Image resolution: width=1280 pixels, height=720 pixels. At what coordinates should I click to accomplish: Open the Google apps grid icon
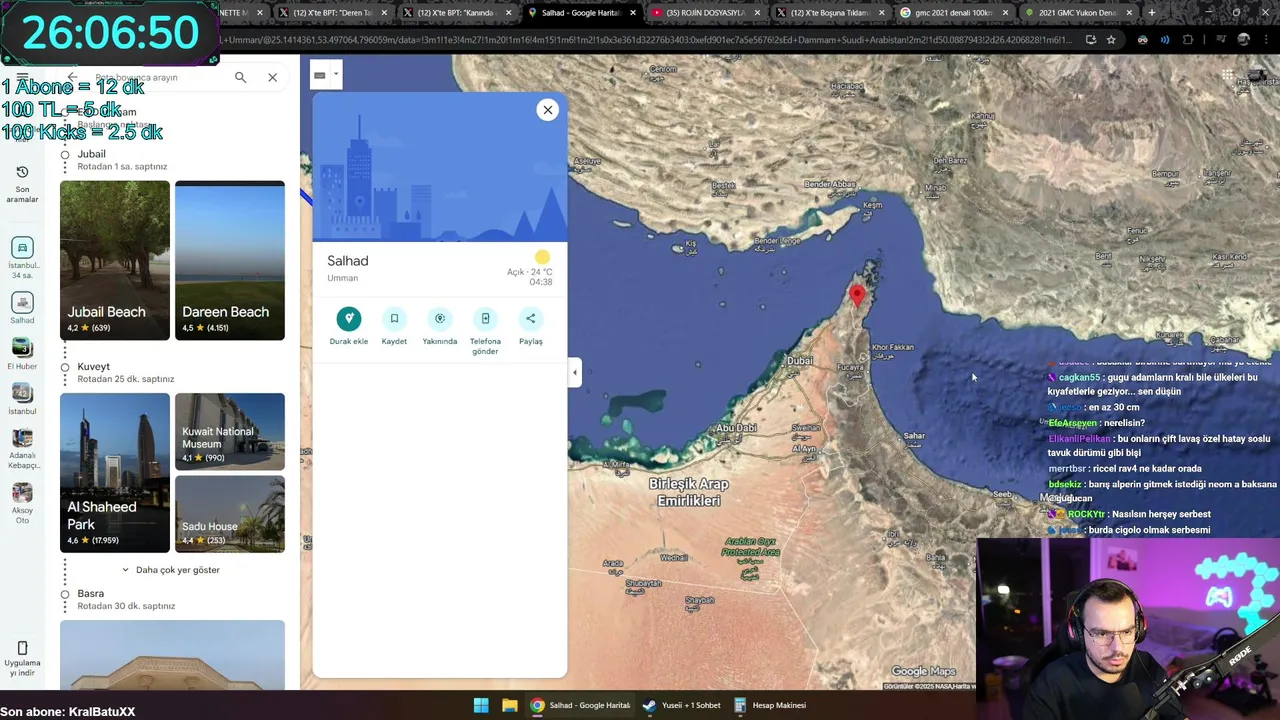point(1228,76)
